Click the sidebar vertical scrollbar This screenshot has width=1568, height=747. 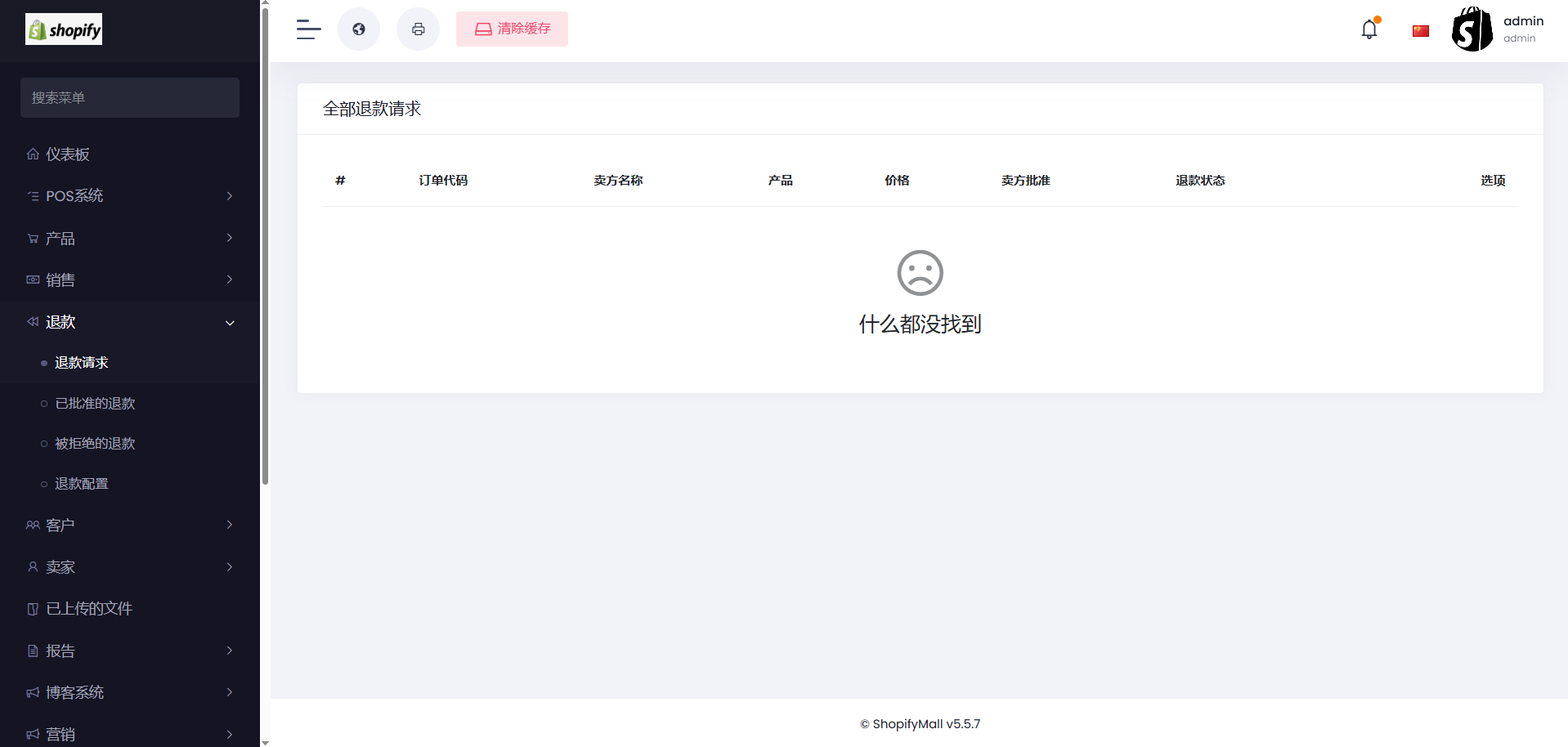(265, 245)
